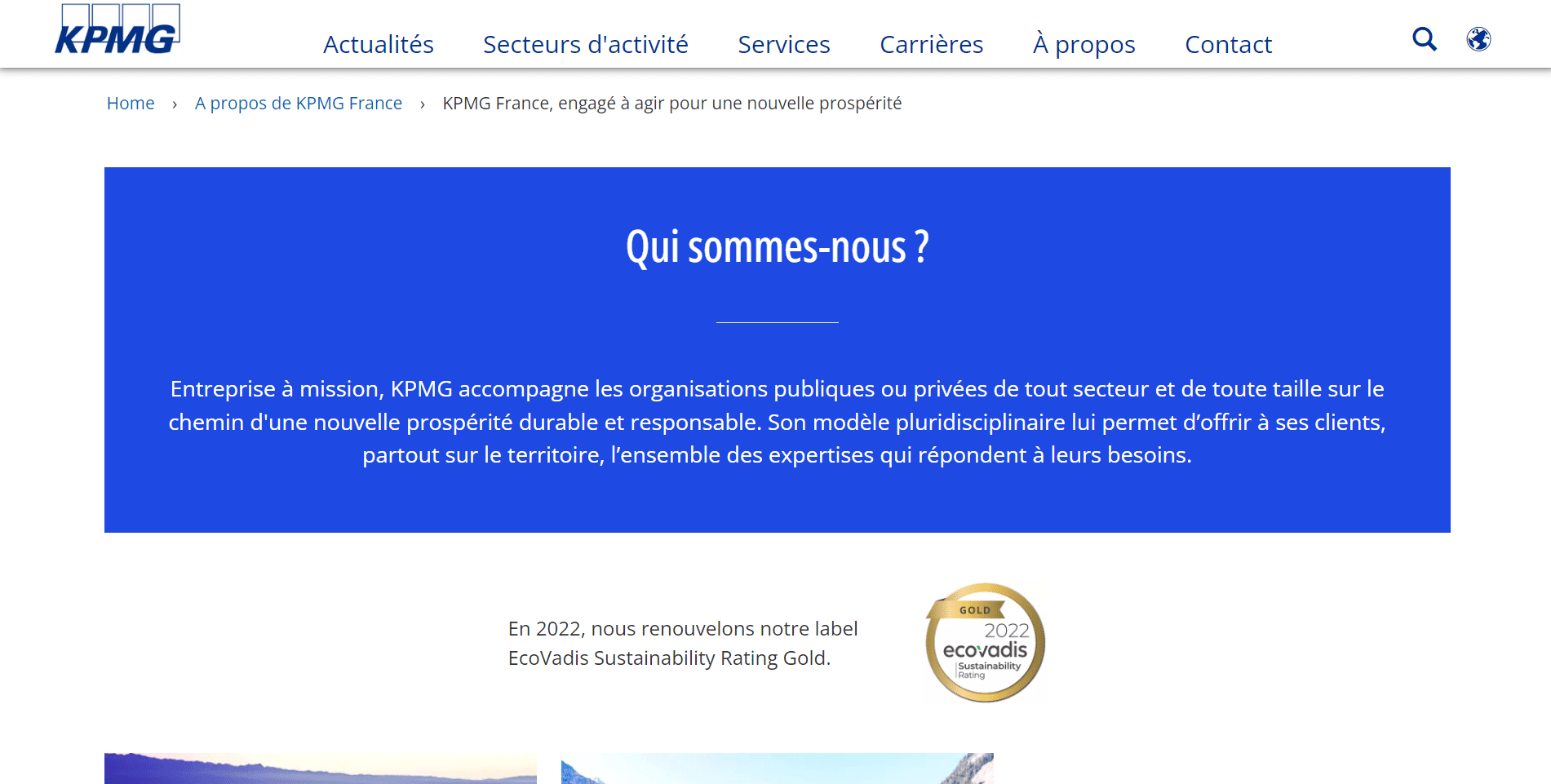Click the current page breadcrumb text
Image resolution: width=1551 pixels, height=784 pixels.
pos(672,104)
